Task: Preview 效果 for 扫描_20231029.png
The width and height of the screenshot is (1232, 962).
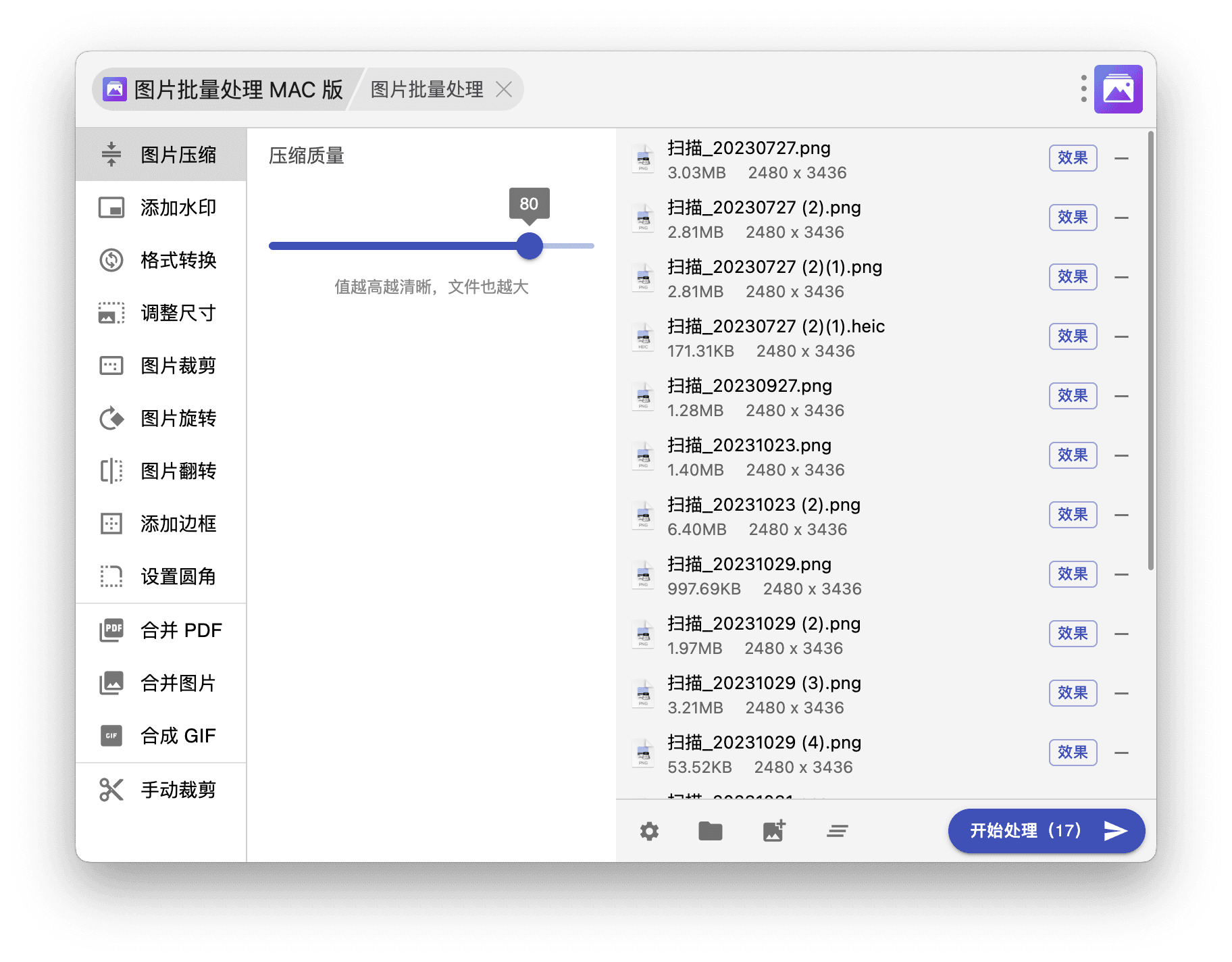Action: (1073, 574)
